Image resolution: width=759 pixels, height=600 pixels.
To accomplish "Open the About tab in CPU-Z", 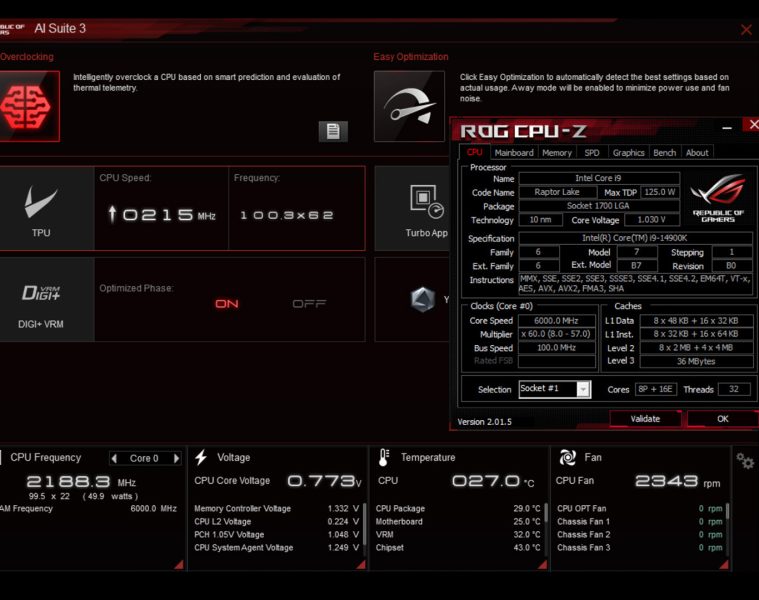I will [697, 153].
